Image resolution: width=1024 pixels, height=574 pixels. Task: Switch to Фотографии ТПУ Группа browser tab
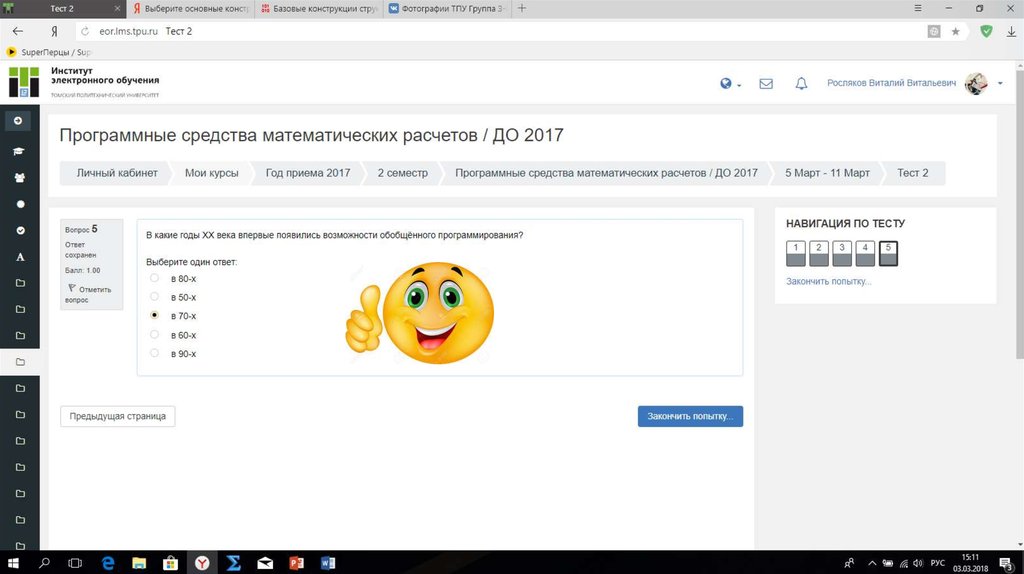coord(447,8)
